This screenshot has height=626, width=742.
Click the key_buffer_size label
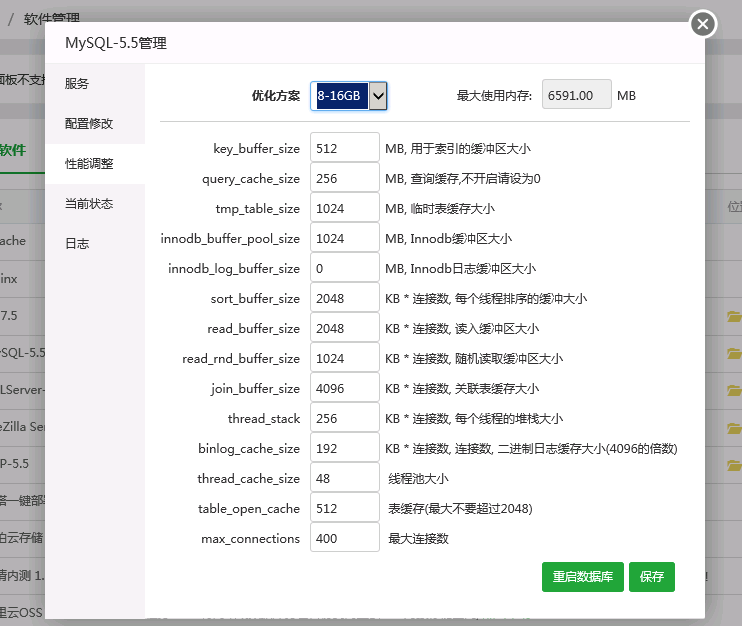tap(256, 149)
